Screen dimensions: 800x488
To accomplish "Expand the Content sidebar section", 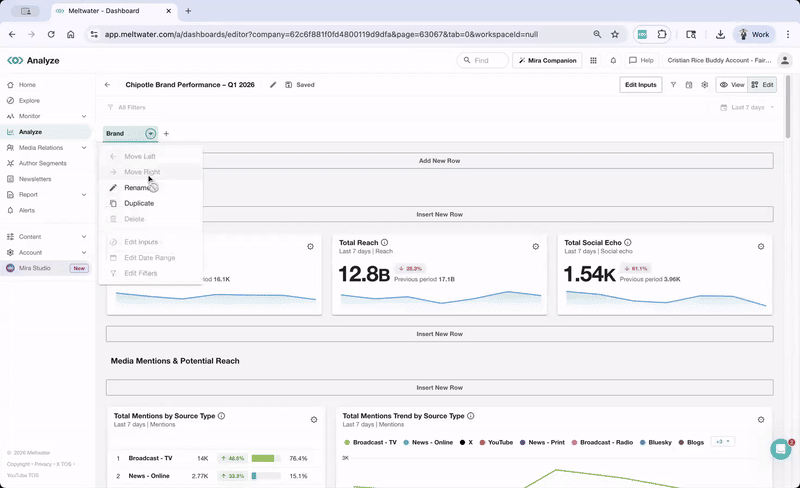I will (84, 237).
